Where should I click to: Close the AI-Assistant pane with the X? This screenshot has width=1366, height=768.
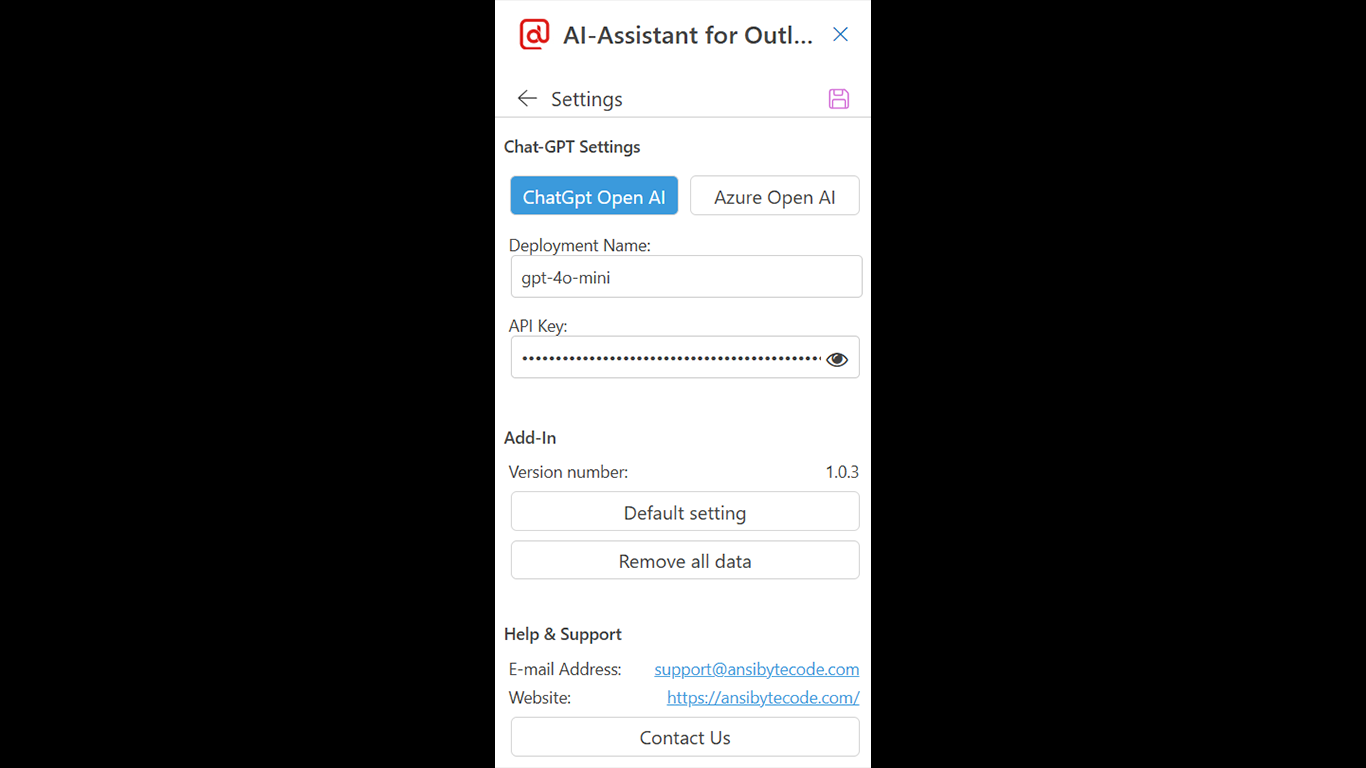click(x=841, y=34)
